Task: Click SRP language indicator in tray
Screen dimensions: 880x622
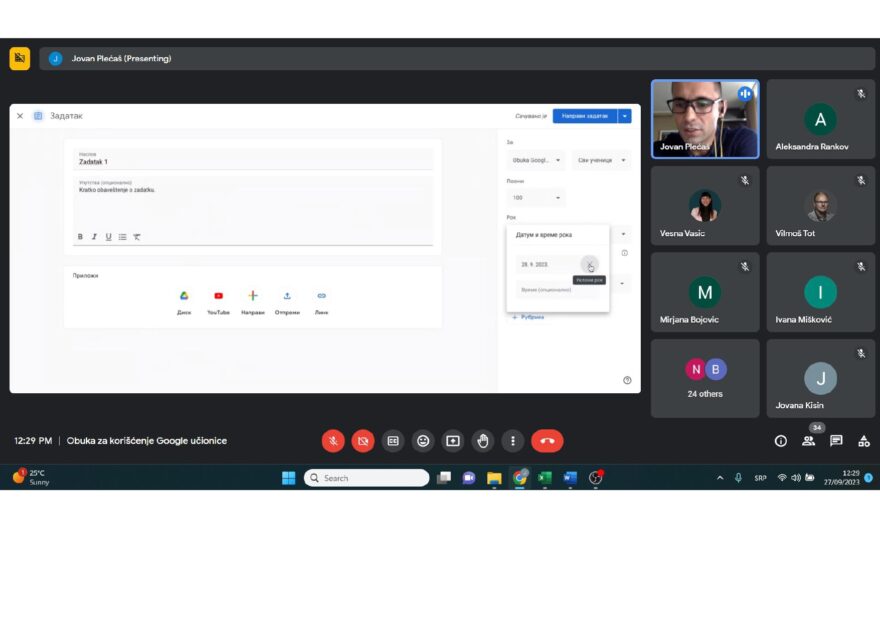Action: [x=760, y=478]
